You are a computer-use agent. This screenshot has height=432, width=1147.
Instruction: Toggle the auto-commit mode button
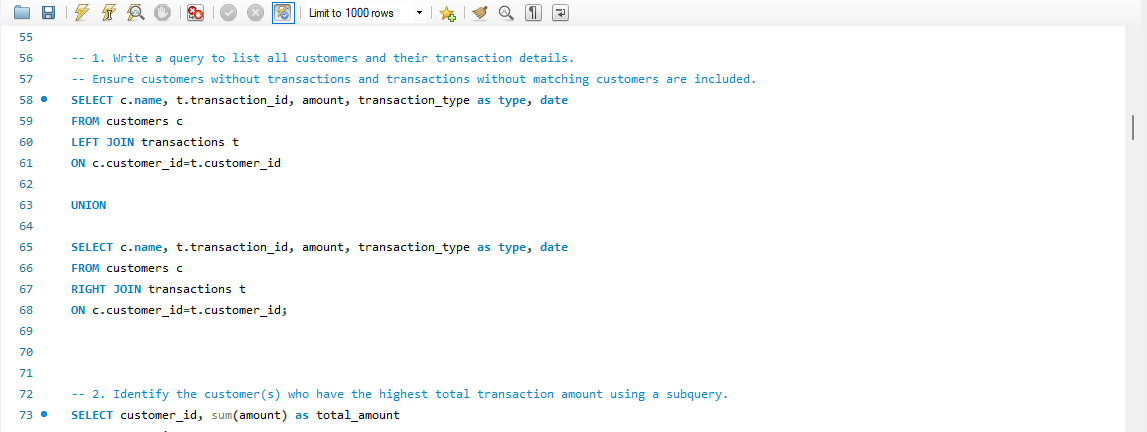coord(283,12)
